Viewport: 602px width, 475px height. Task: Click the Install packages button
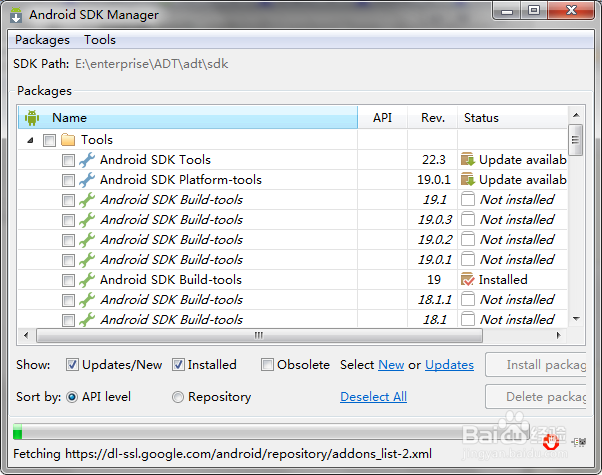[x=536, y=364]
